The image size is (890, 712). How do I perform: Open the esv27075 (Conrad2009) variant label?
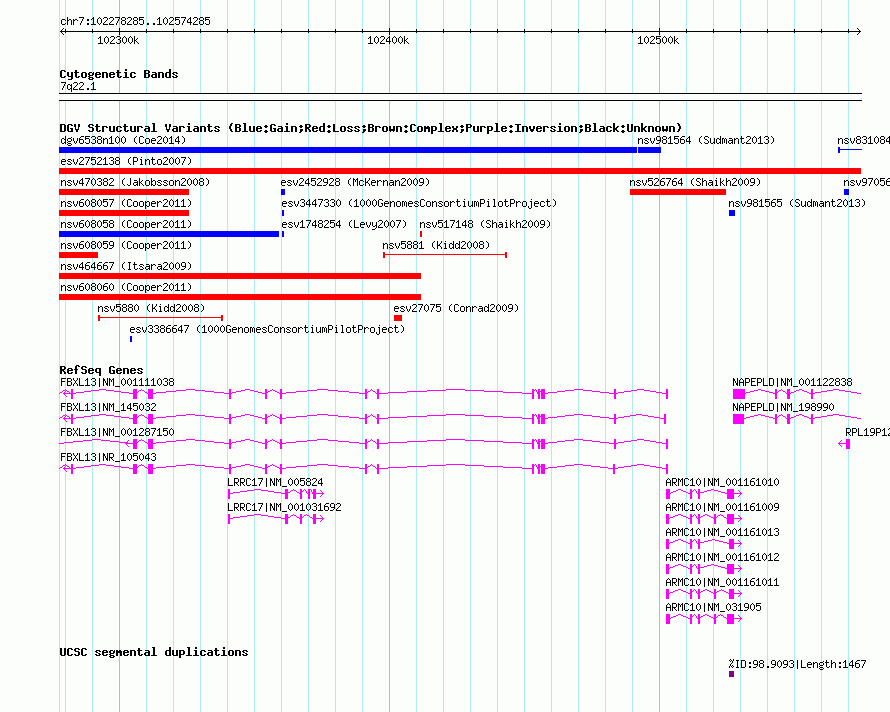[x=456, y=308]
